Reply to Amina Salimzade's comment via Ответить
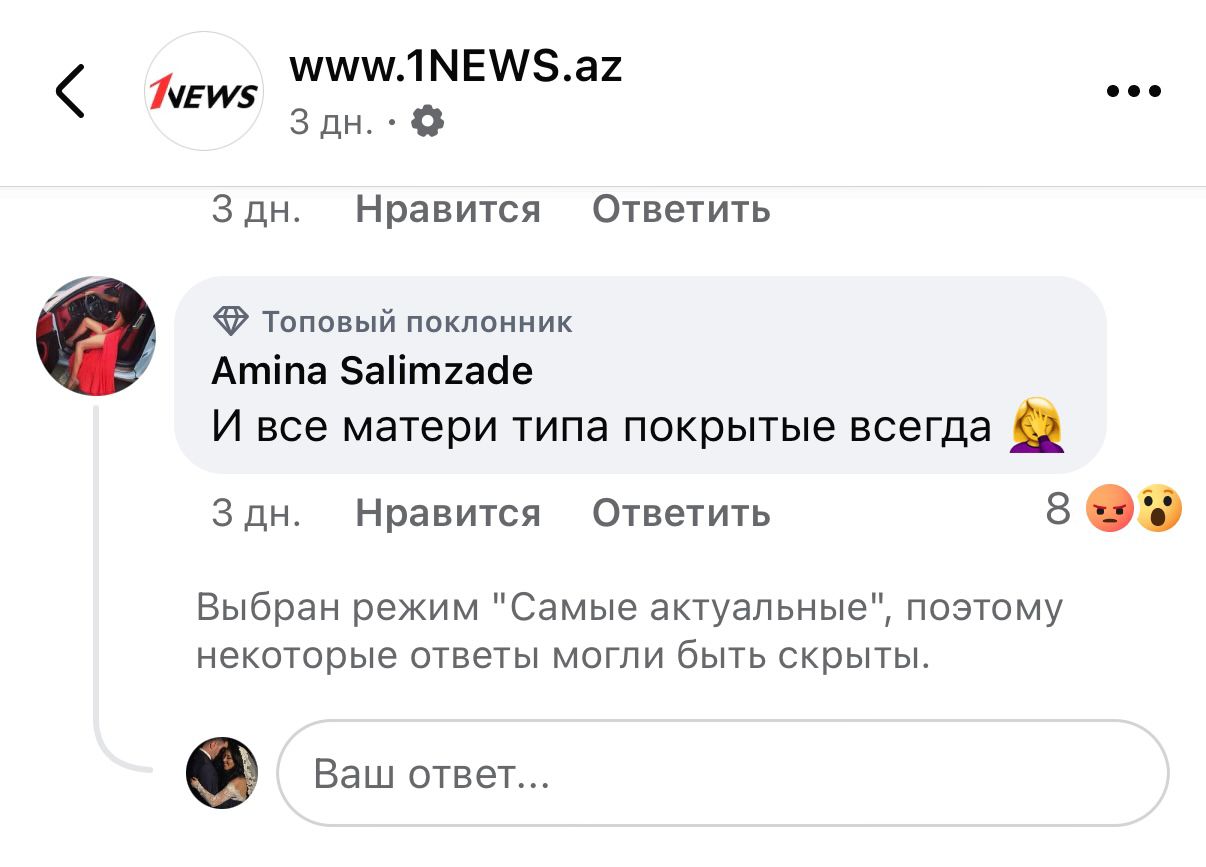The width and height of the screenshot is (1206, 867). pyautogui.click(x=681, y=513)
